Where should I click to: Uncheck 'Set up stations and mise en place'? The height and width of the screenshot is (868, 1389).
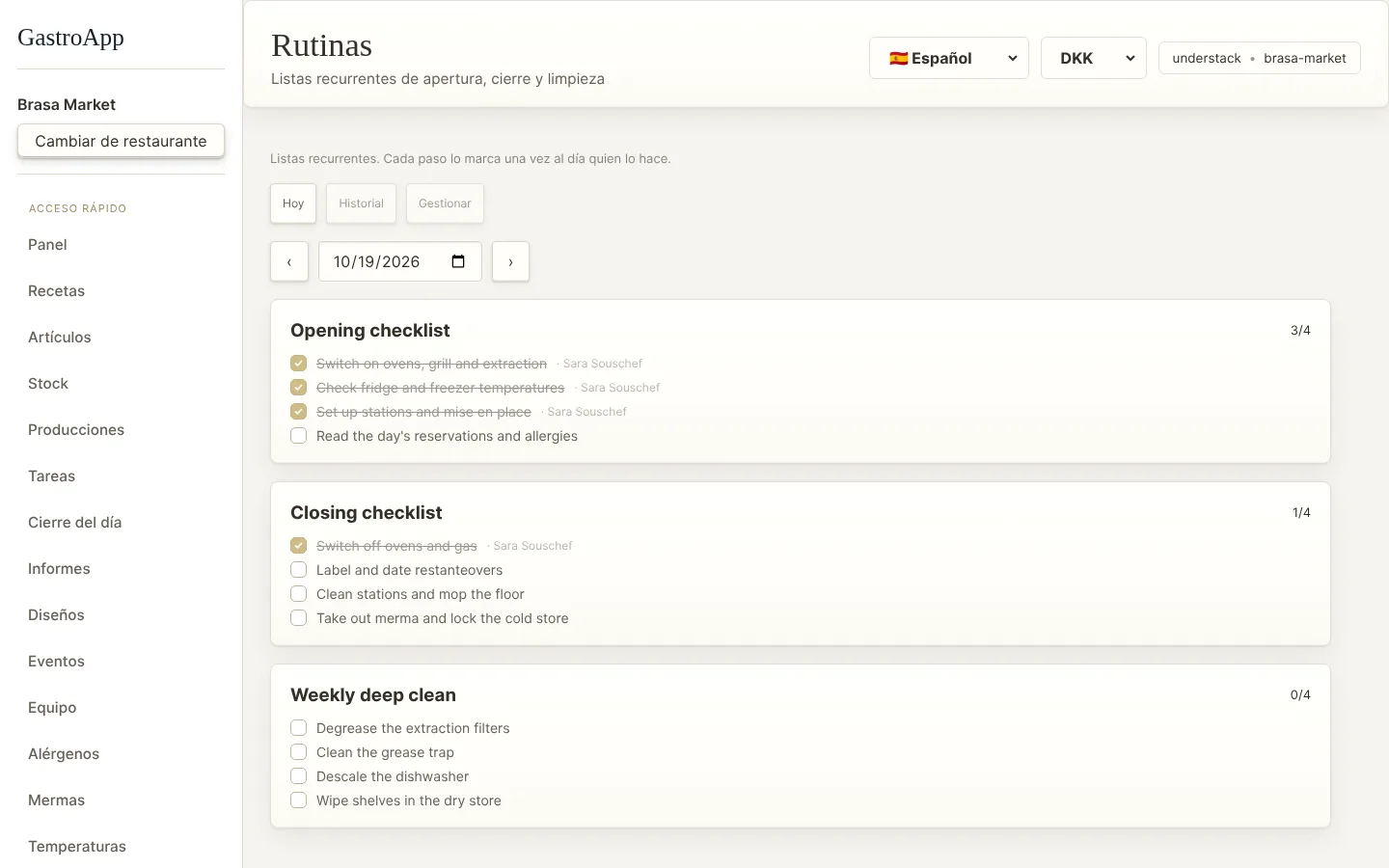(299, 412)
